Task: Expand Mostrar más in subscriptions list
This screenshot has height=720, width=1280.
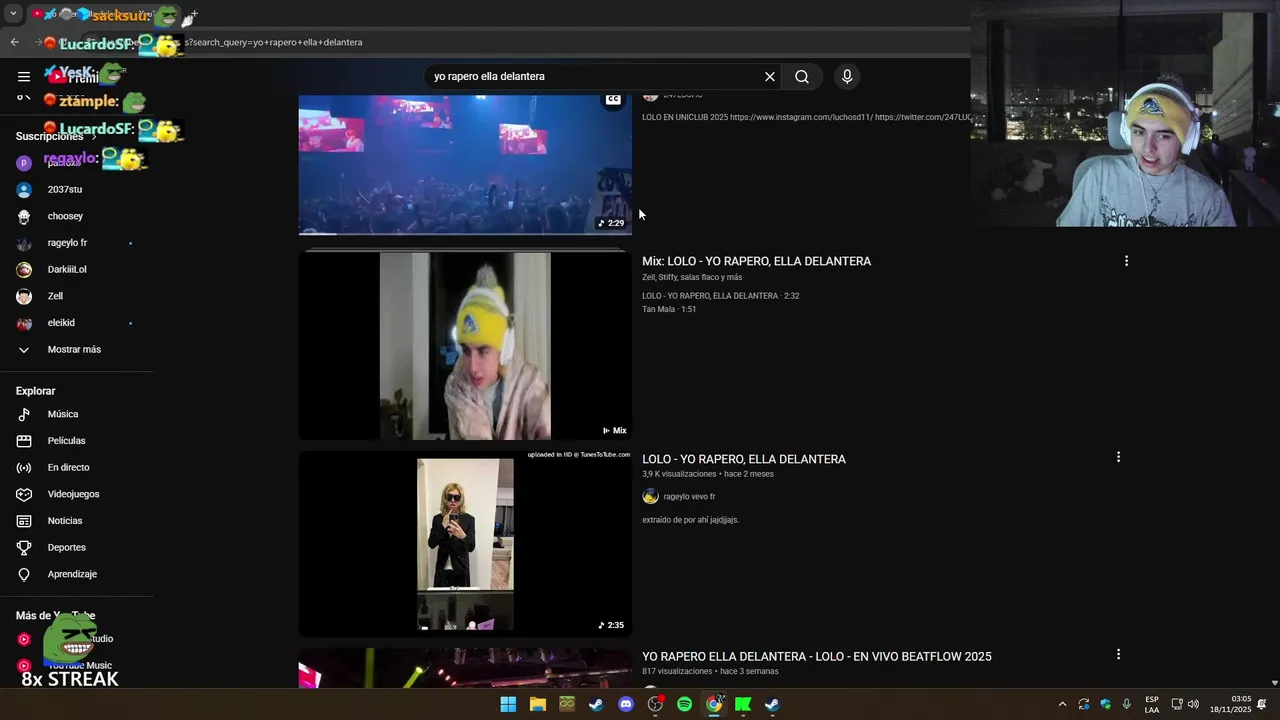Action: click(x=74, y=349)
